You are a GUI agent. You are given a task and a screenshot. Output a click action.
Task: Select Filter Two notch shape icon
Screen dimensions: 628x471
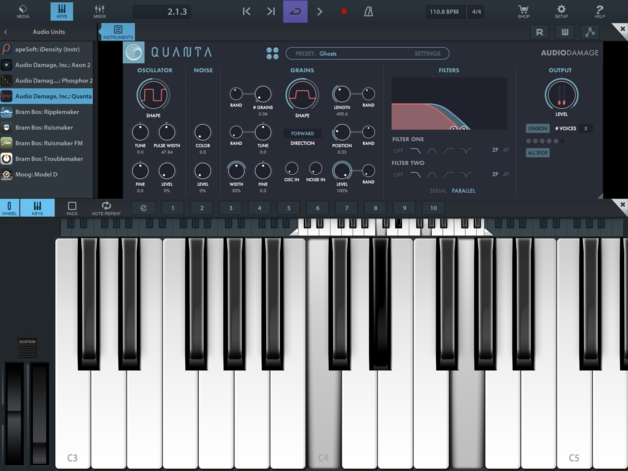(x=466, y=175)
